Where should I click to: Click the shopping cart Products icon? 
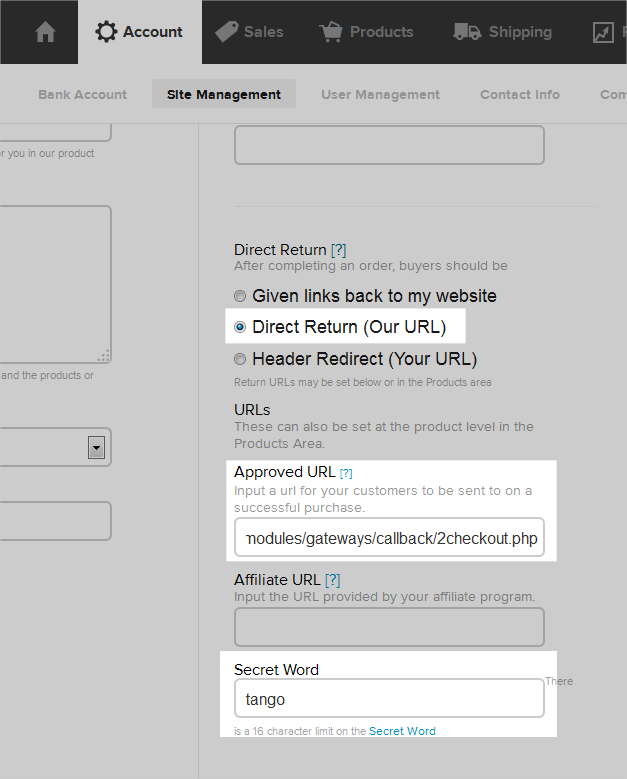[331, 32]
